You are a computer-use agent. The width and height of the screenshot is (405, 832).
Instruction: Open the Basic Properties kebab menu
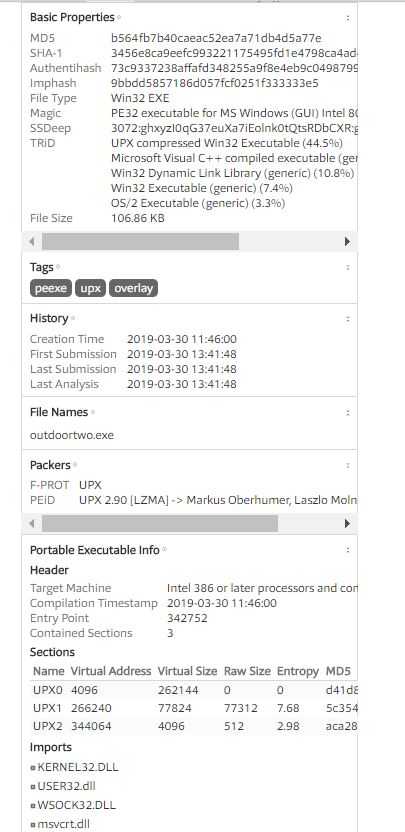coord(348,18)
